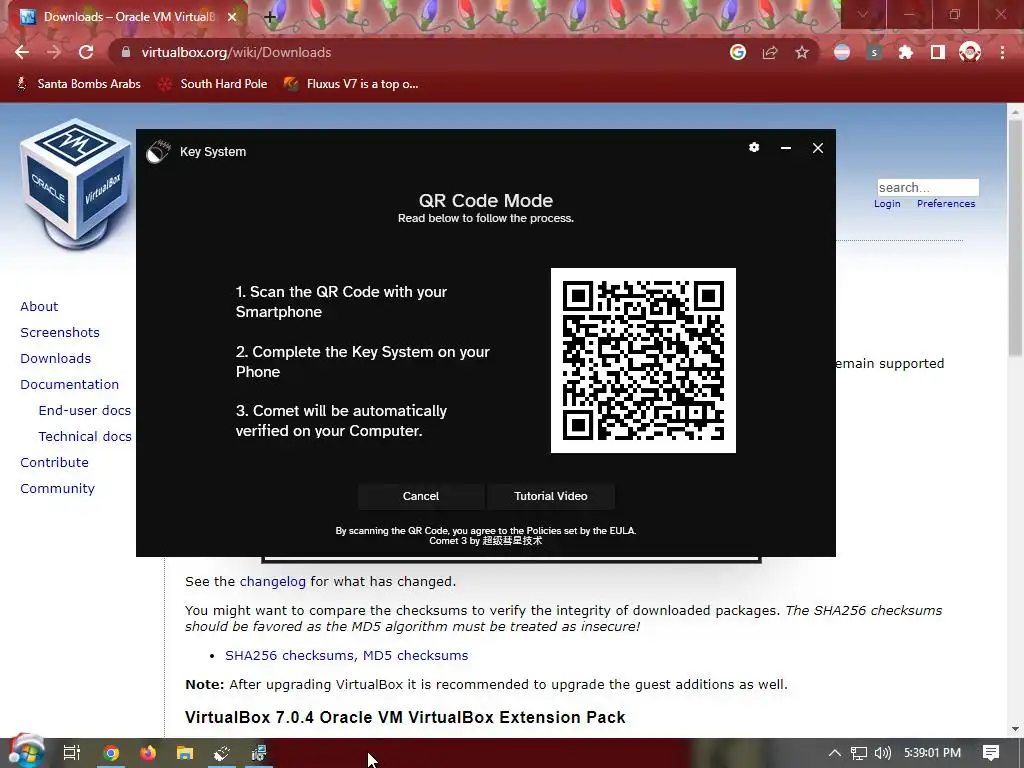Open the changelog link
The height and width of the screenshot is (768, 1024).
(272, 582)
